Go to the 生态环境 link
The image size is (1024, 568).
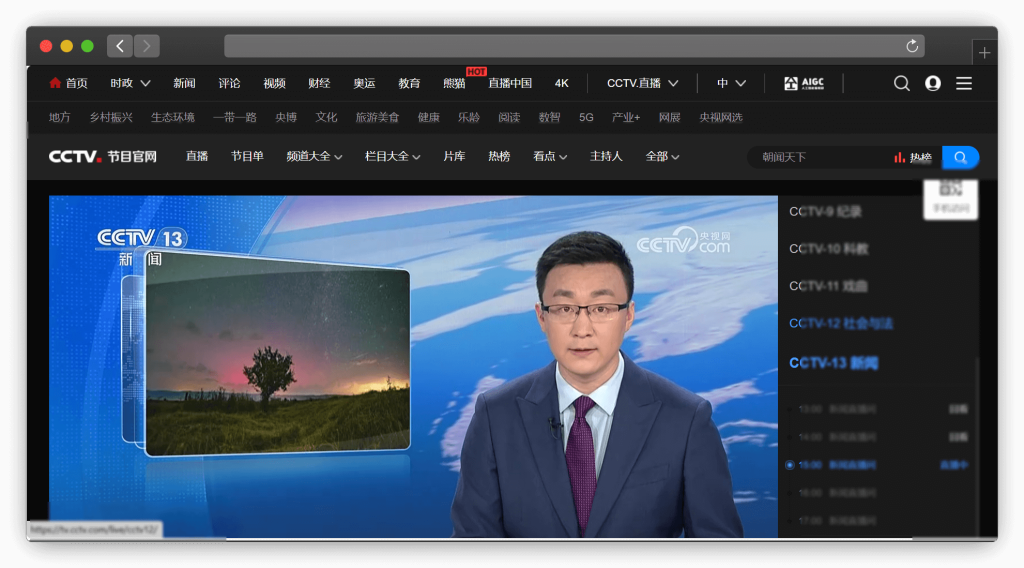point(173,118)
